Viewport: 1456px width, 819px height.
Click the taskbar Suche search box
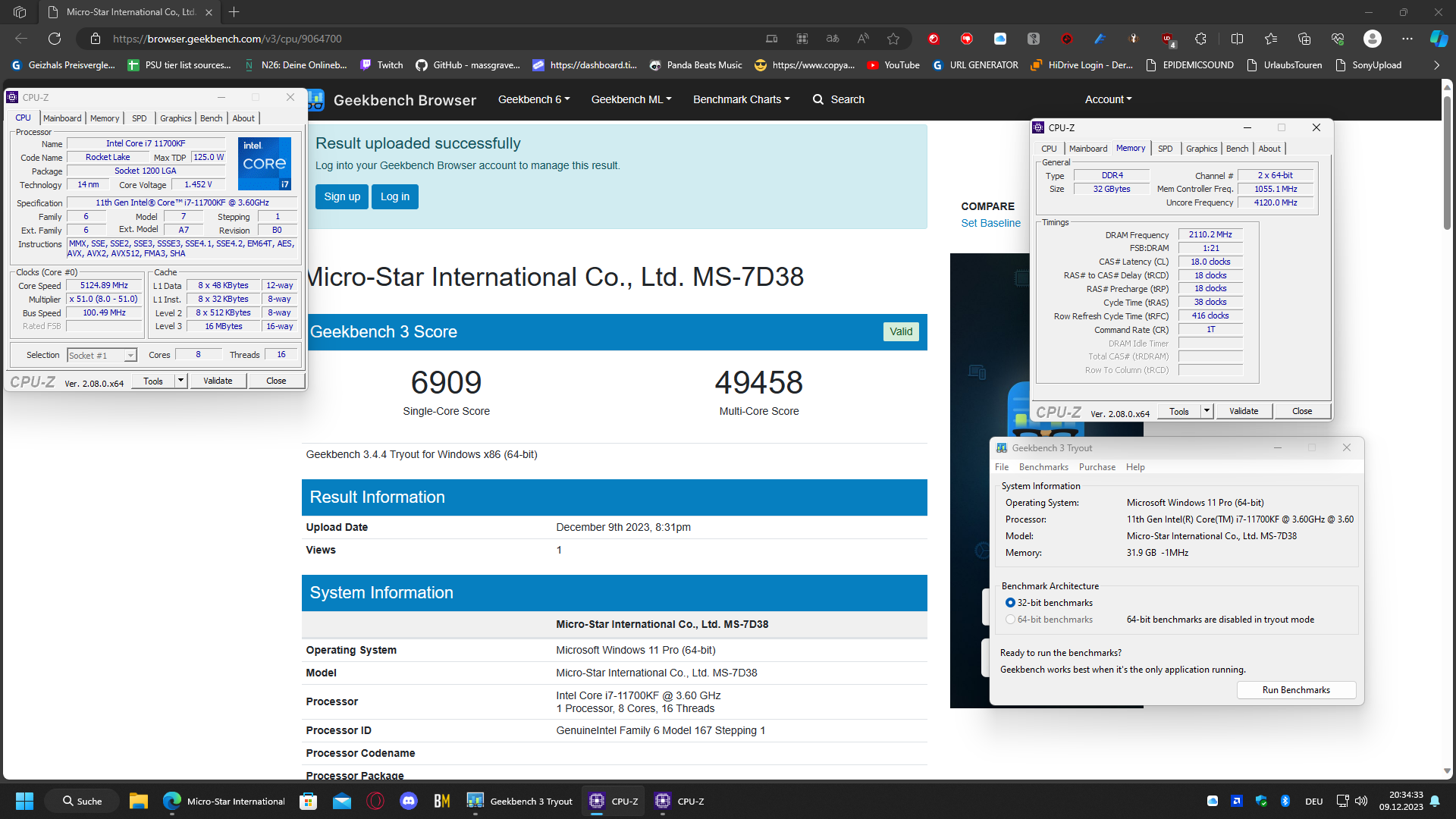82,801
